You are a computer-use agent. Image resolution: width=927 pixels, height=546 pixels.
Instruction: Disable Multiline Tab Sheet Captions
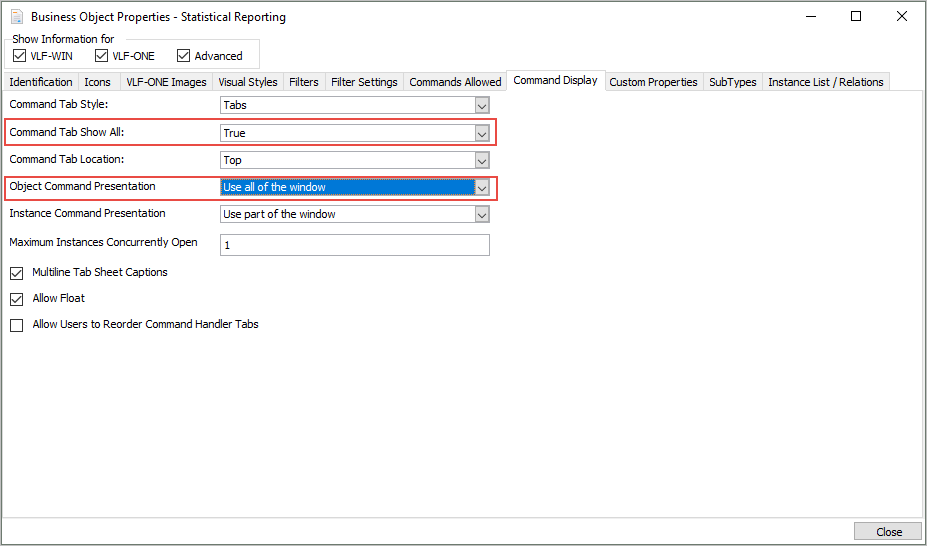pyautogui.click(x=16, y=273)
